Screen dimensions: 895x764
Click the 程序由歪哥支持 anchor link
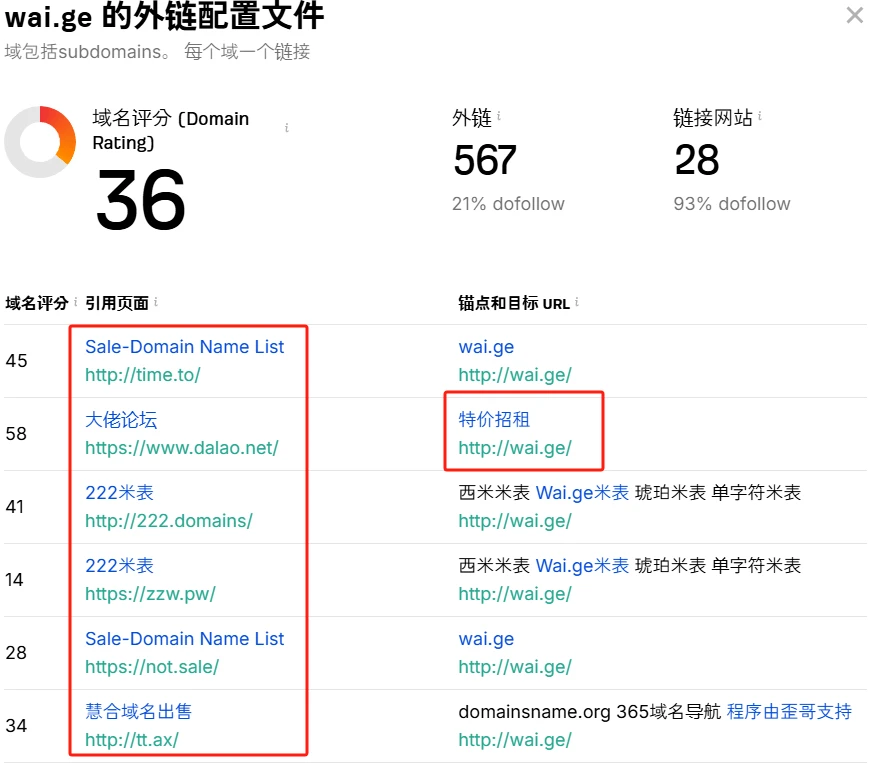click(x=789, y=712)
